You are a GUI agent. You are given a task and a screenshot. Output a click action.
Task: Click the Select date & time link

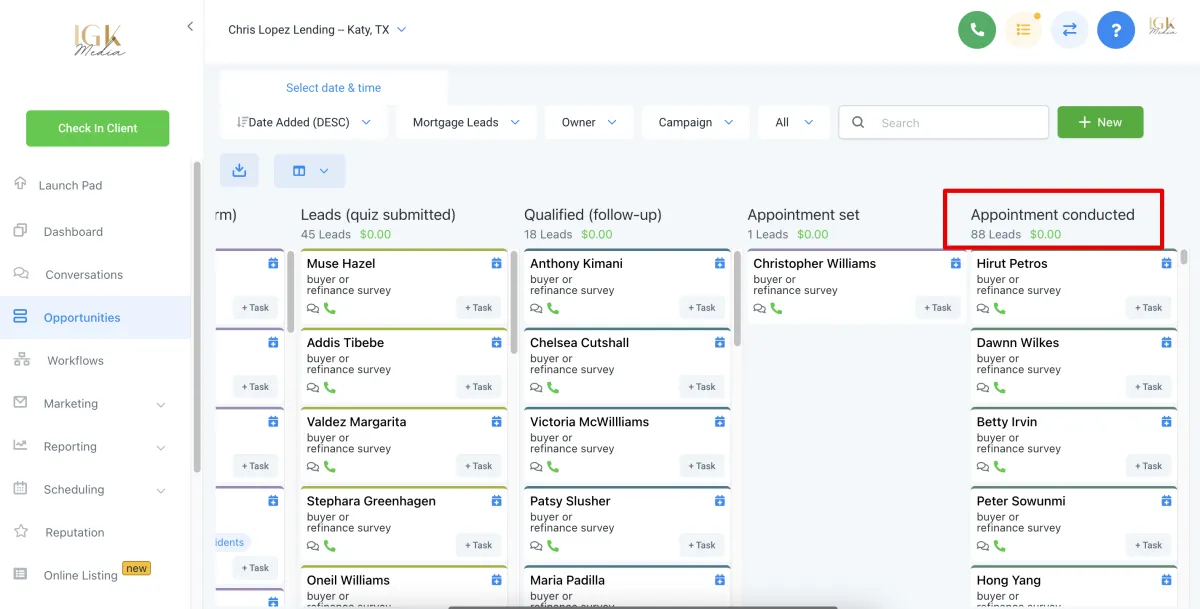point(333,88)
